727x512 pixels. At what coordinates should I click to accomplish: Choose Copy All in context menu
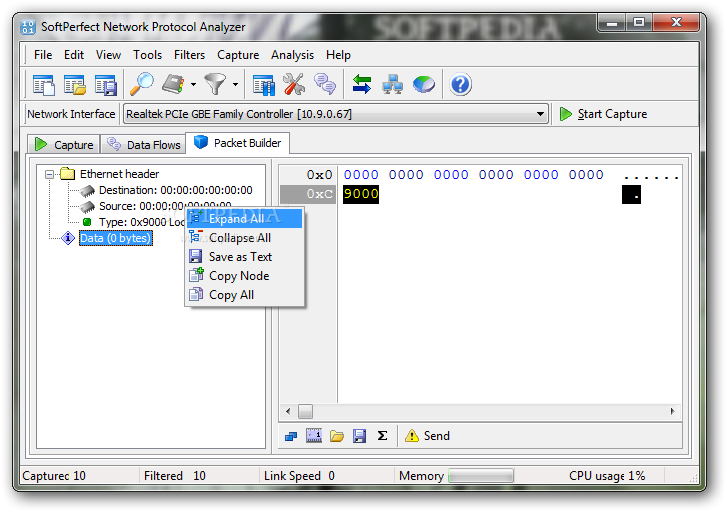[244, 294]
